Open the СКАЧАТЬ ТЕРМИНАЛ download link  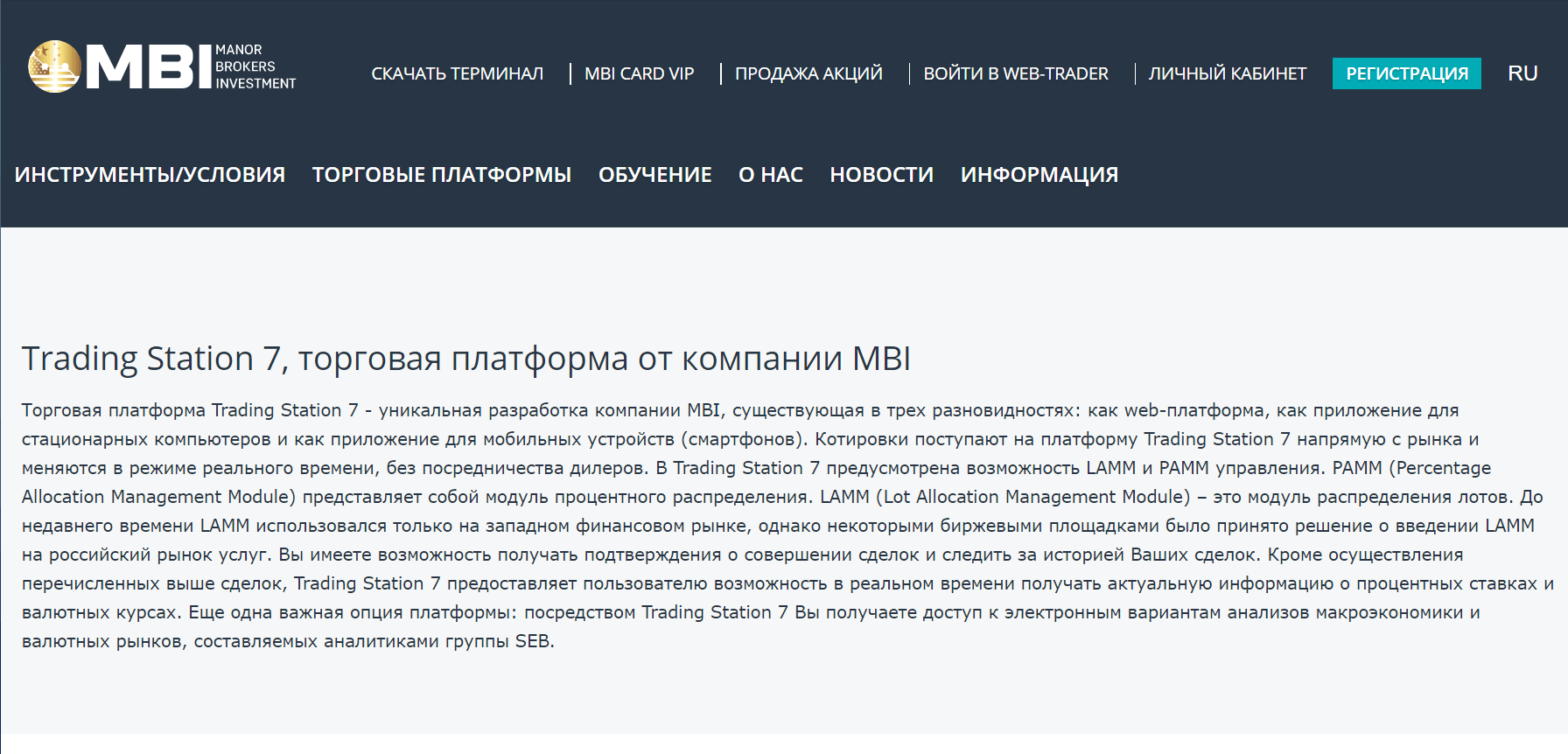coord(457,73)
